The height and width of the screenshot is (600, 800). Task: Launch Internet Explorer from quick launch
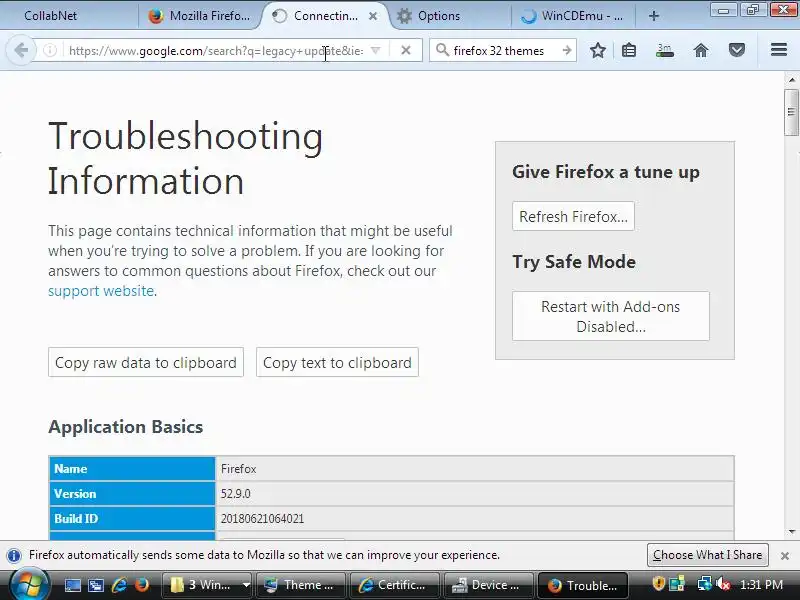[119, 585]
